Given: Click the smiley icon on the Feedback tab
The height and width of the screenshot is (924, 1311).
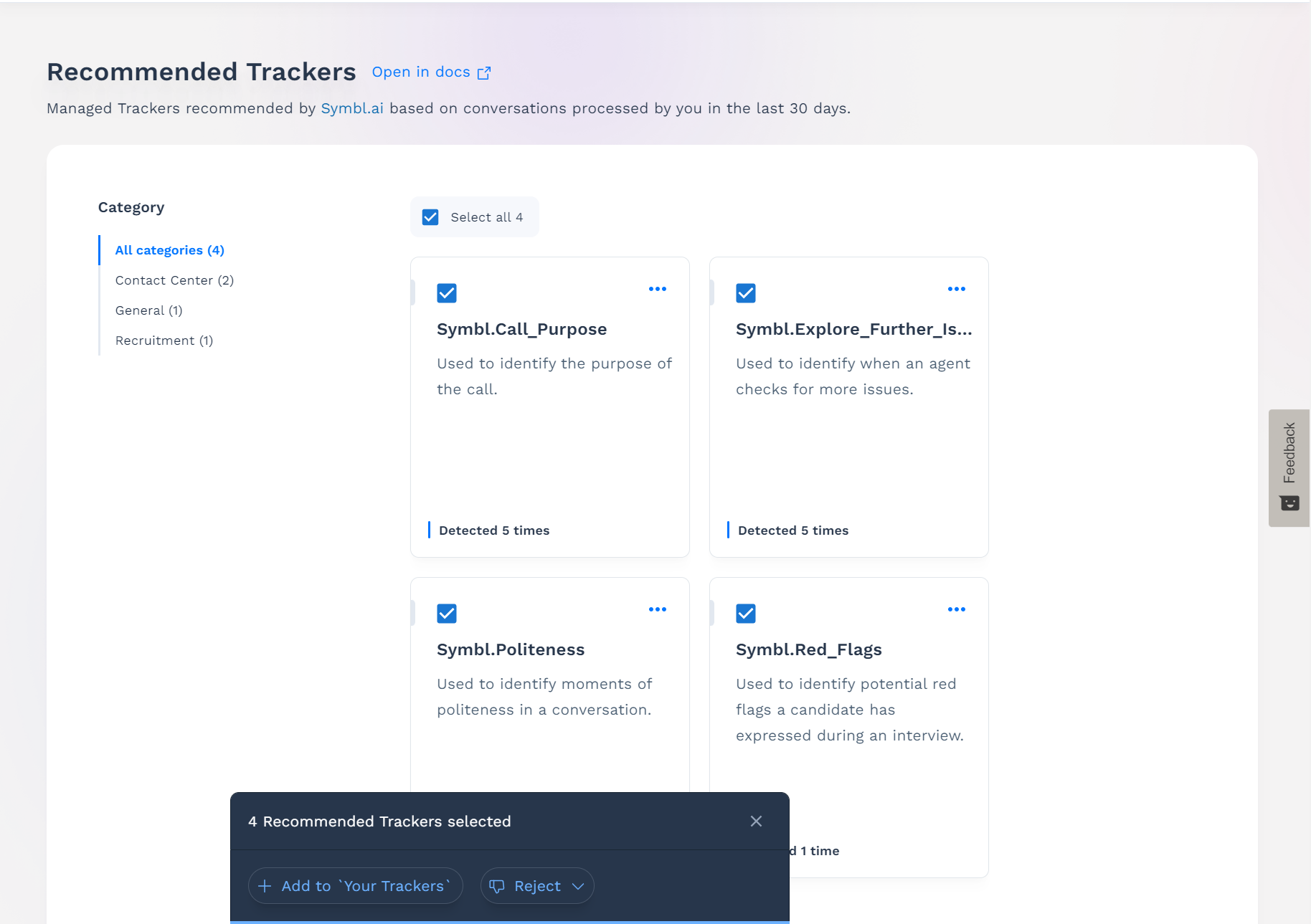Looking at the screenshot, I should 1289,503.
